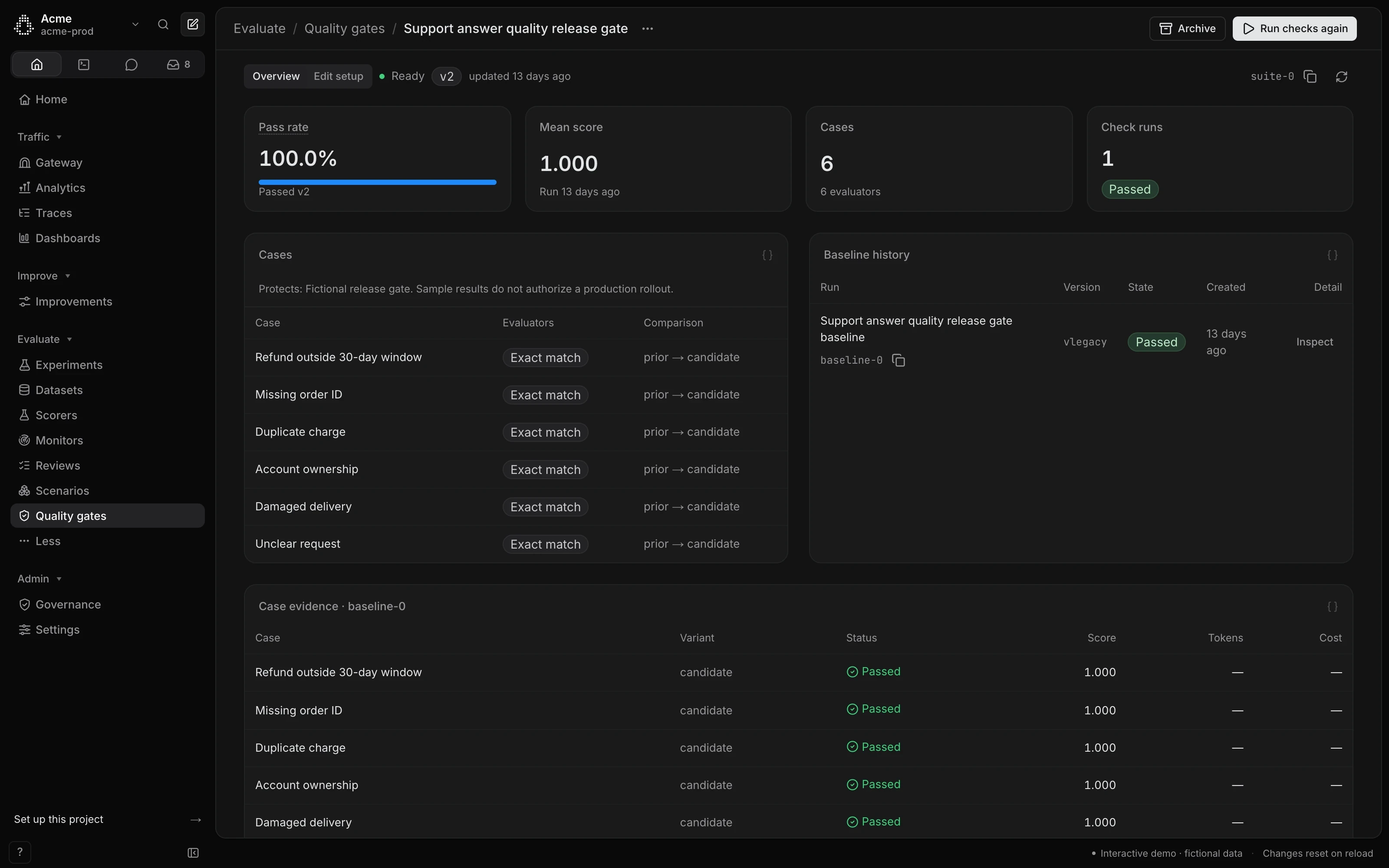Show JSON braces for Case evidence panel

(1332, 606)
